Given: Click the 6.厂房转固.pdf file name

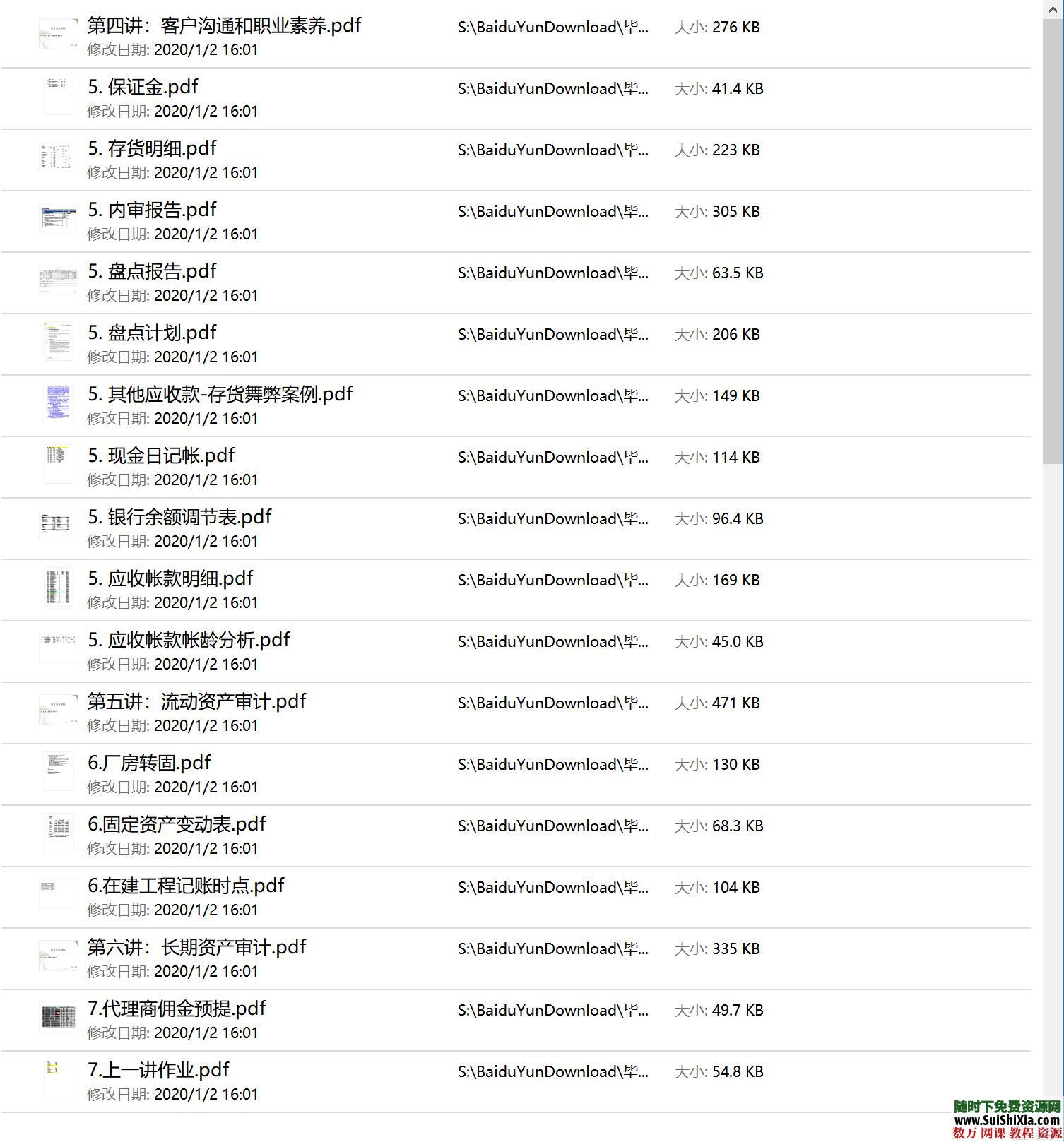Looking at the screenshot, I should click(x=149, y=763).
